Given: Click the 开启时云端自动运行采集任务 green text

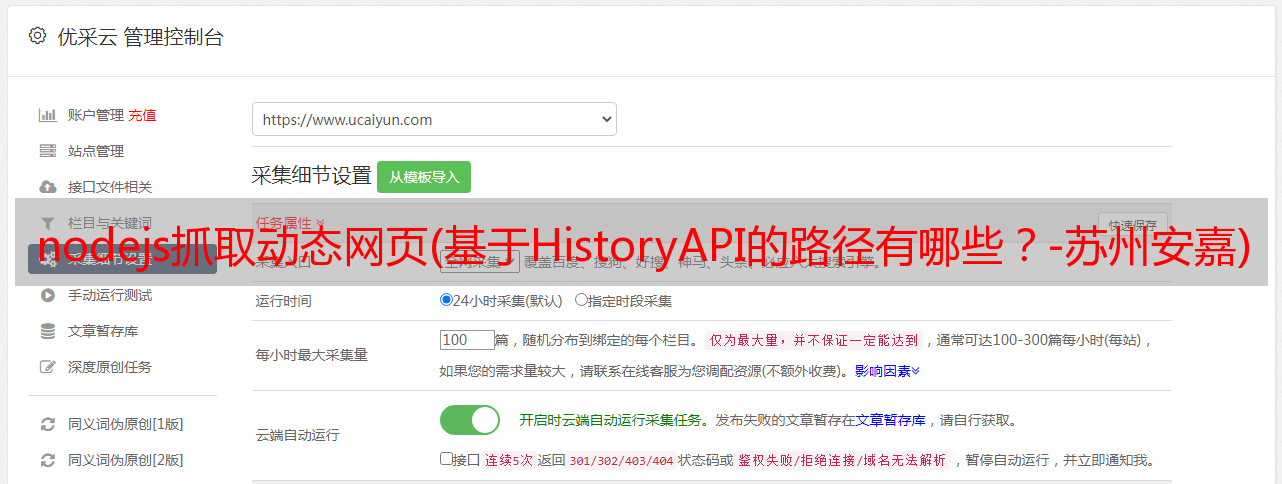Looking at the screenshot, I should coord(610,420).
